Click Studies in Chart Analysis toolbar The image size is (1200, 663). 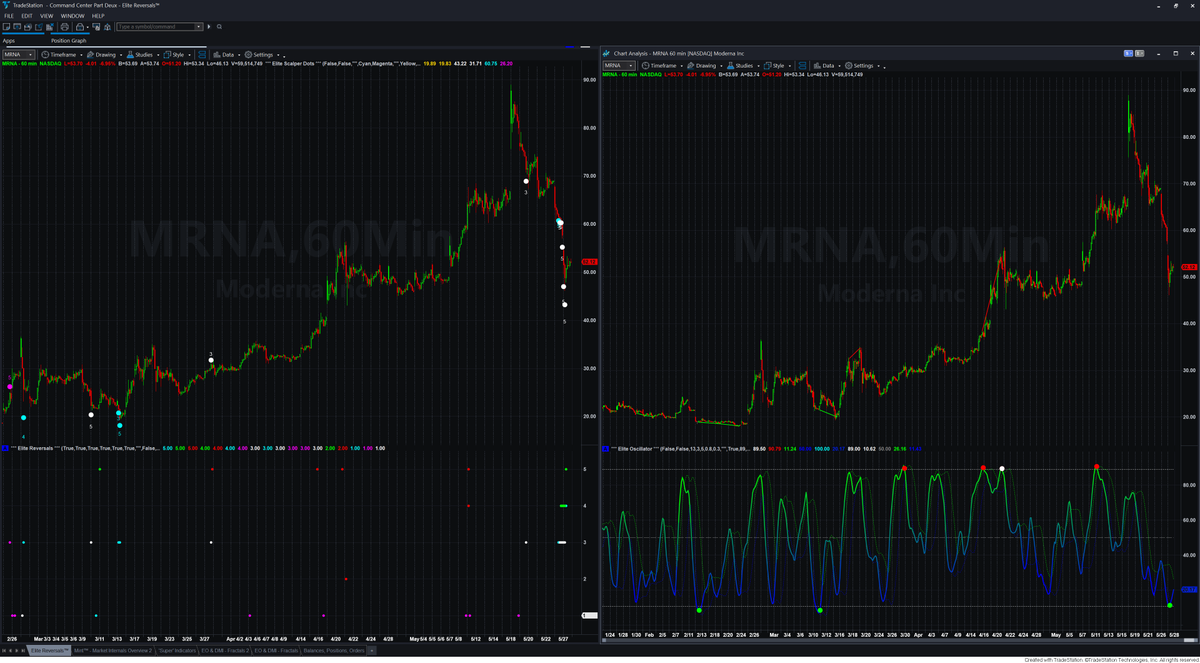(740, 65)
